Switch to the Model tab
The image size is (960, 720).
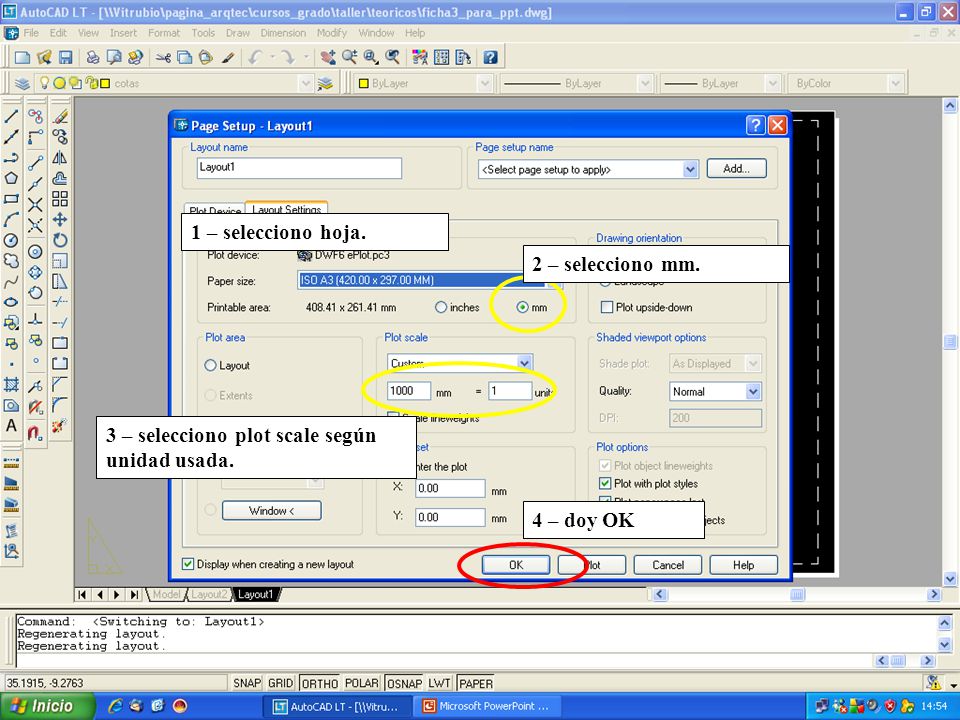point(166,594)
